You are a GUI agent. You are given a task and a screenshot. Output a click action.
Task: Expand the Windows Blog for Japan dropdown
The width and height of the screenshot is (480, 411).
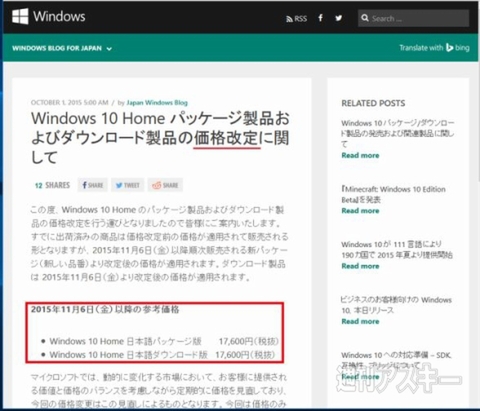pyautogui.click(x=62, y=48)
